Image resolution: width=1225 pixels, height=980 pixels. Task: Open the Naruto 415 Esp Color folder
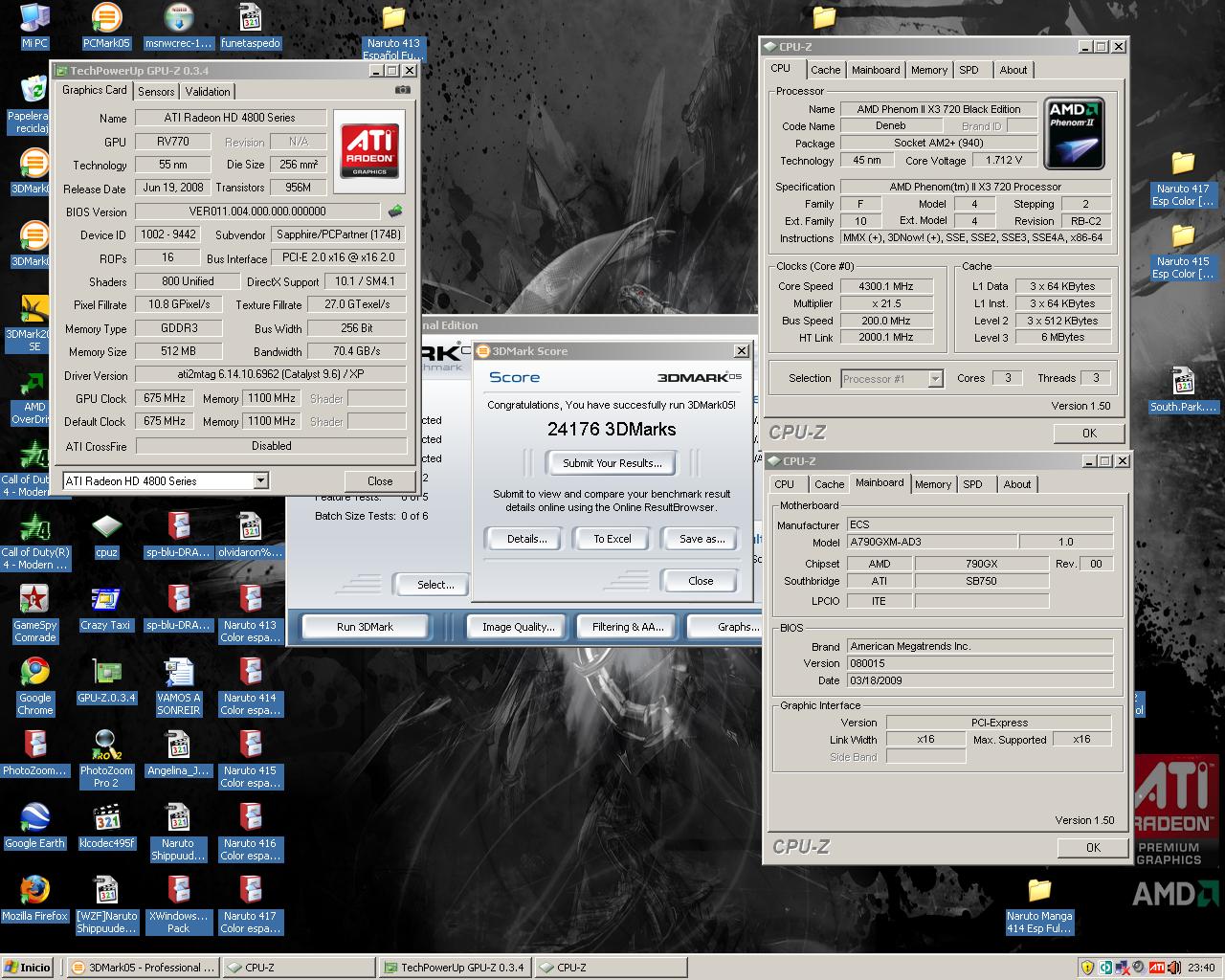tap(1182, 251)
